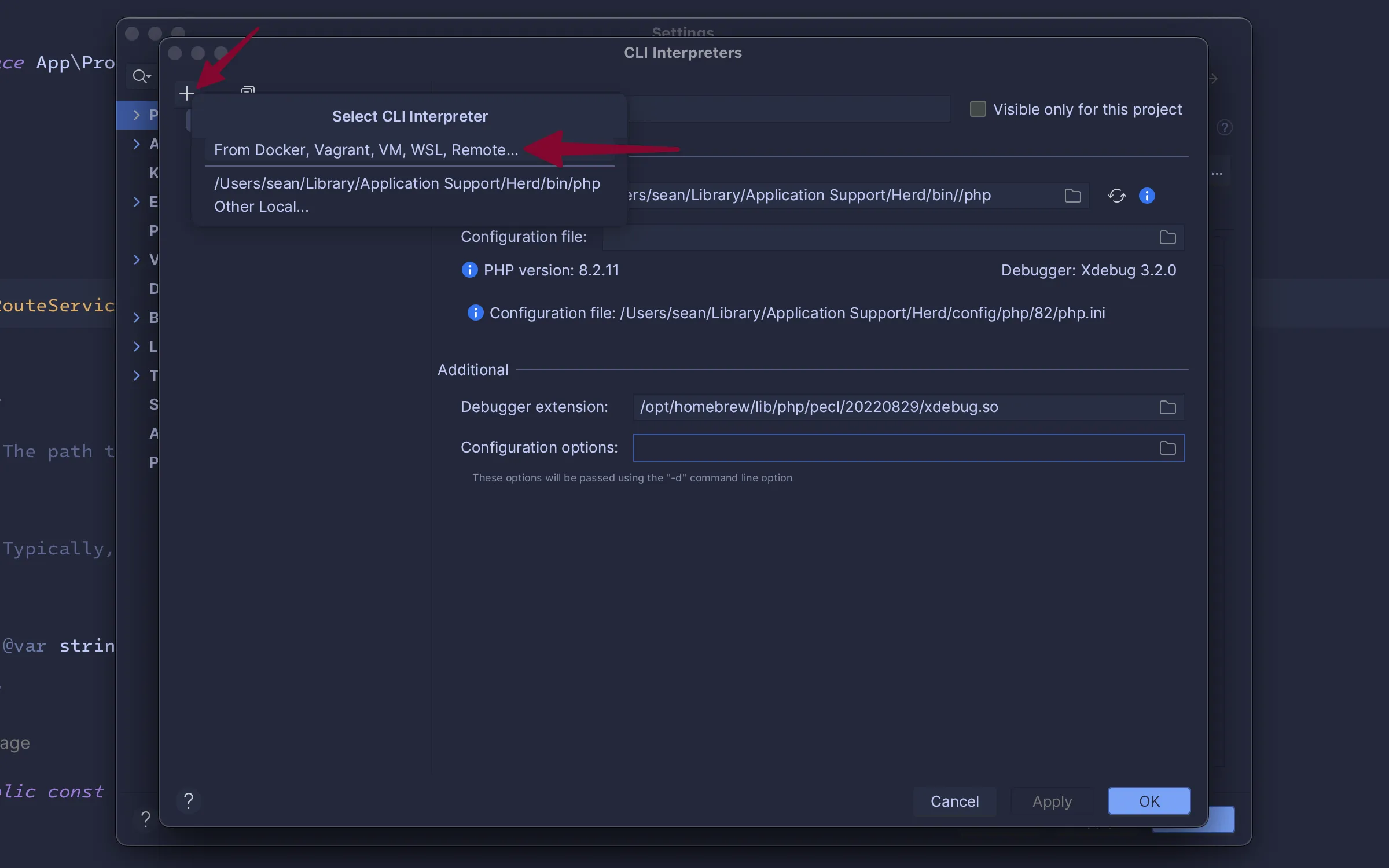1389x868 pixels.
Task: Select the Herd/bin/php interpreter path entry
Action: click(x=407, y=183)
